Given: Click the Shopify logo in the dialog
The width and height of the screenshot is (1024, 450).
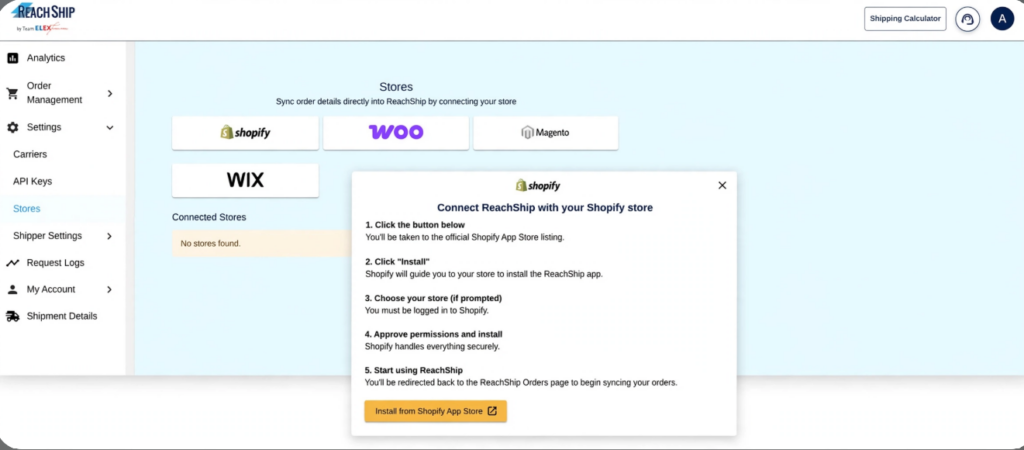Looking at the screenshot, I should pos(538,185).
